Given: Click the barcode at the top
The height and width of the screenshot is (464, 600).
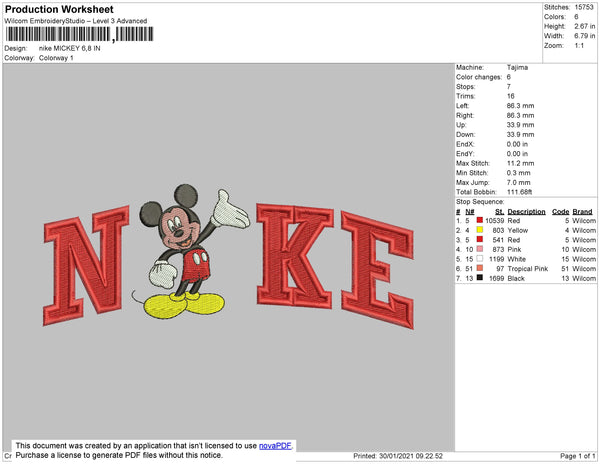Looking at the screenshot, I should coord(80,34).
